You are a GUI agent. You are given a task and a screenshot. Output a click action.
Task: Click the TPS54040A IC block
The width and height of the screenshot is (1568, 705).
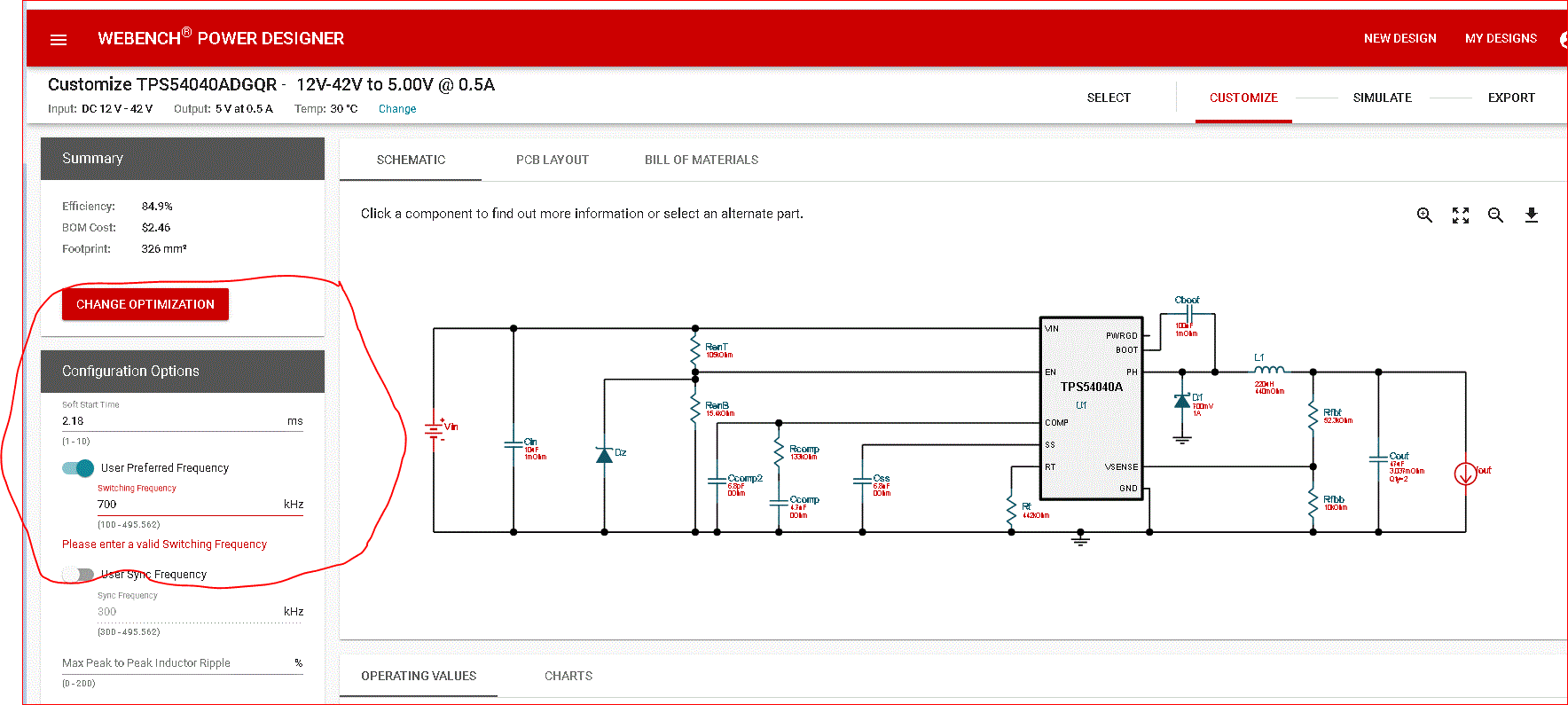click(1092, 408)
